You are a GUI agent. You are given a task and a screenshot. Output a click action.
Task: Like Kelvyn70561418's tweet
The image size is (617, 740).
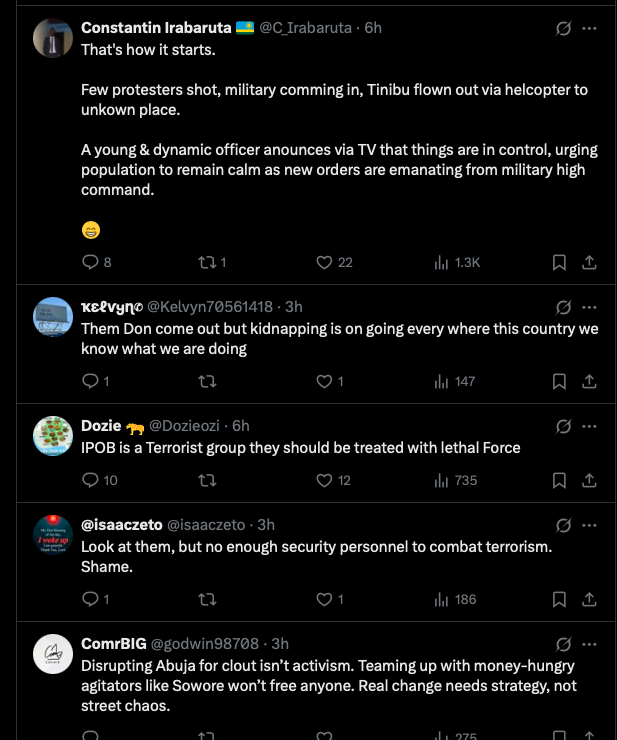pos(324,381)
